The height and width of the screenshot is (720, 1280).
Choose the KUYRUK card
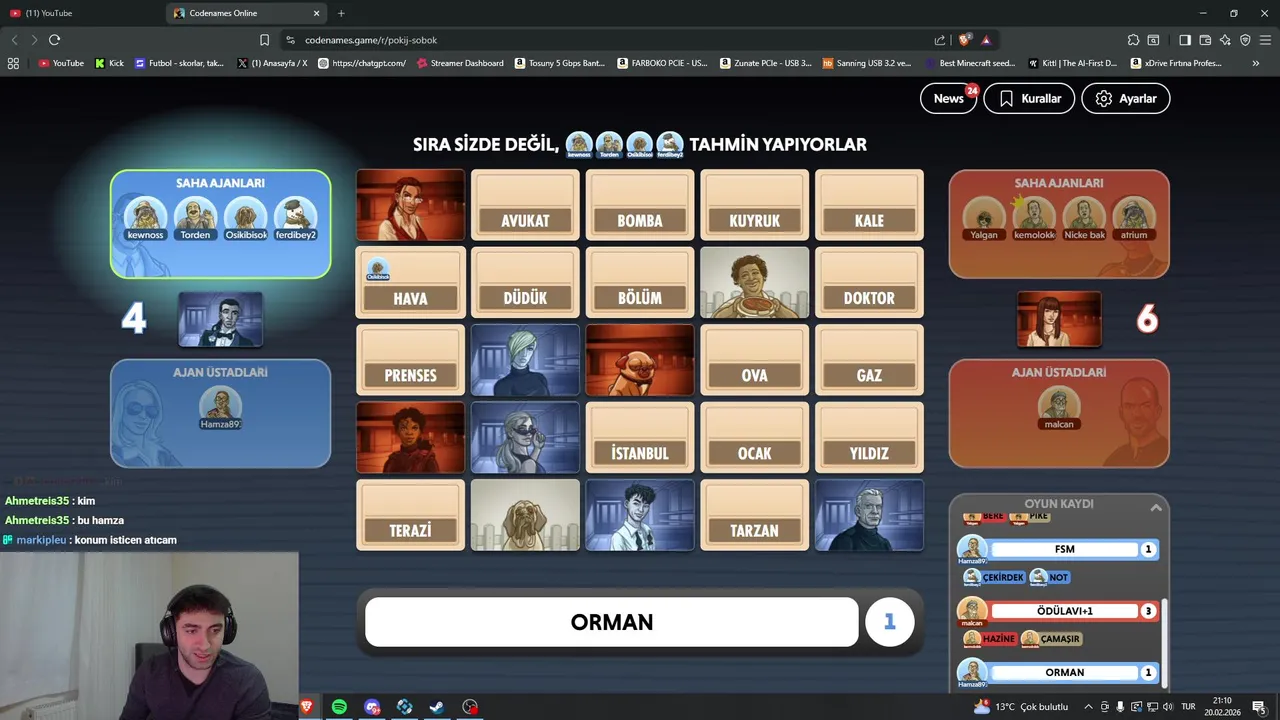(x=754, y=205)
